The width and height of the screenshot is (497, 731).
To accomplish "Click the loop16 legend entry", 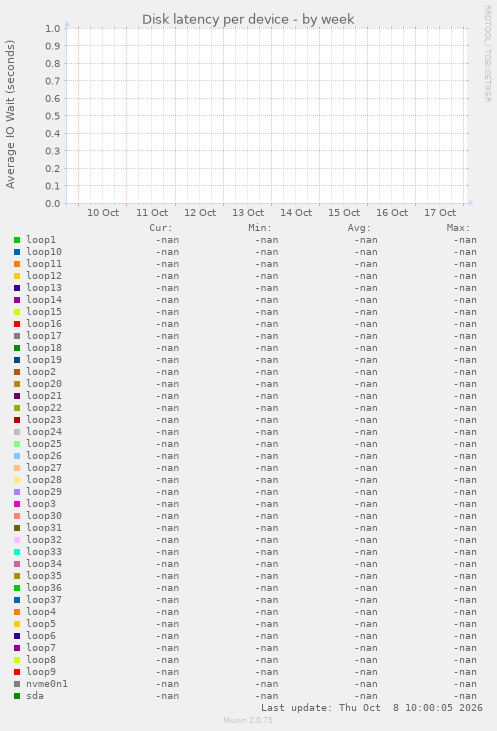I will tap(44, 324).
